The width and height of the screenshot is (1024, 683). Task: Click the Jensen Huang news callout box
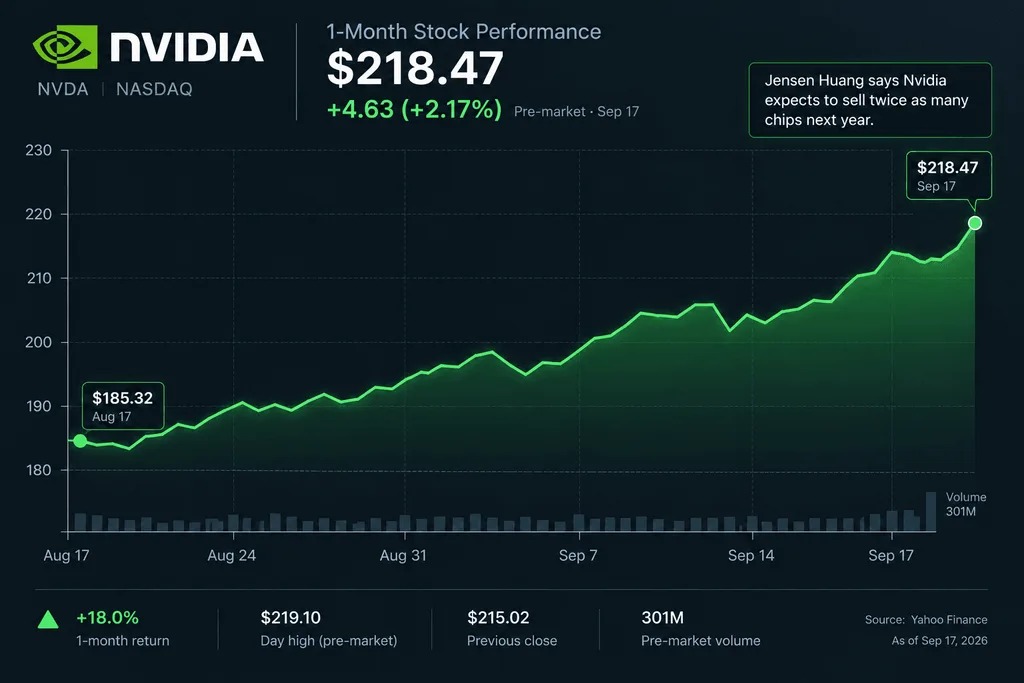[x=870, y=100]
